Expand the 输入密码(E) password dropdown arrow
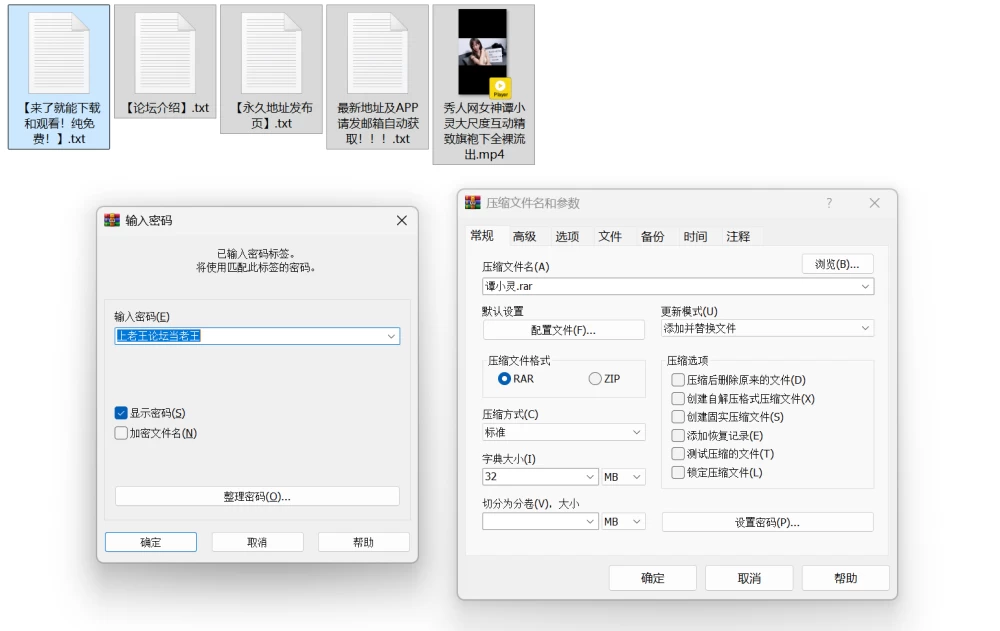This screenshot has width=1000, height=631. coord(391,336)
